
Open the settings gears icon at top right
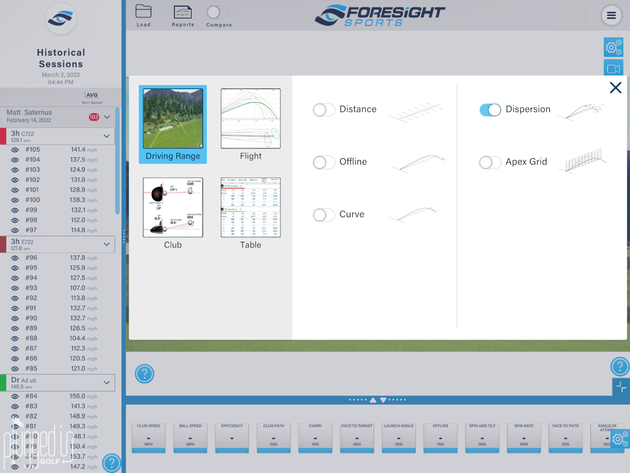(x=613, y=47)
